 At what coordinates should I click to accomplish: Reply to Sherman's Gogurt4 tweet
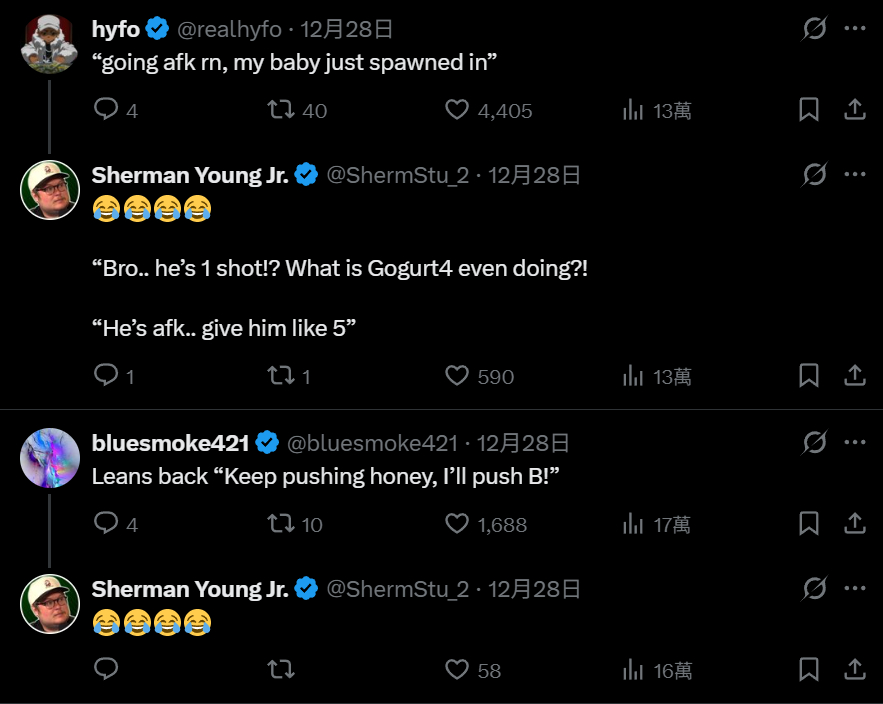tap(106, 376)
